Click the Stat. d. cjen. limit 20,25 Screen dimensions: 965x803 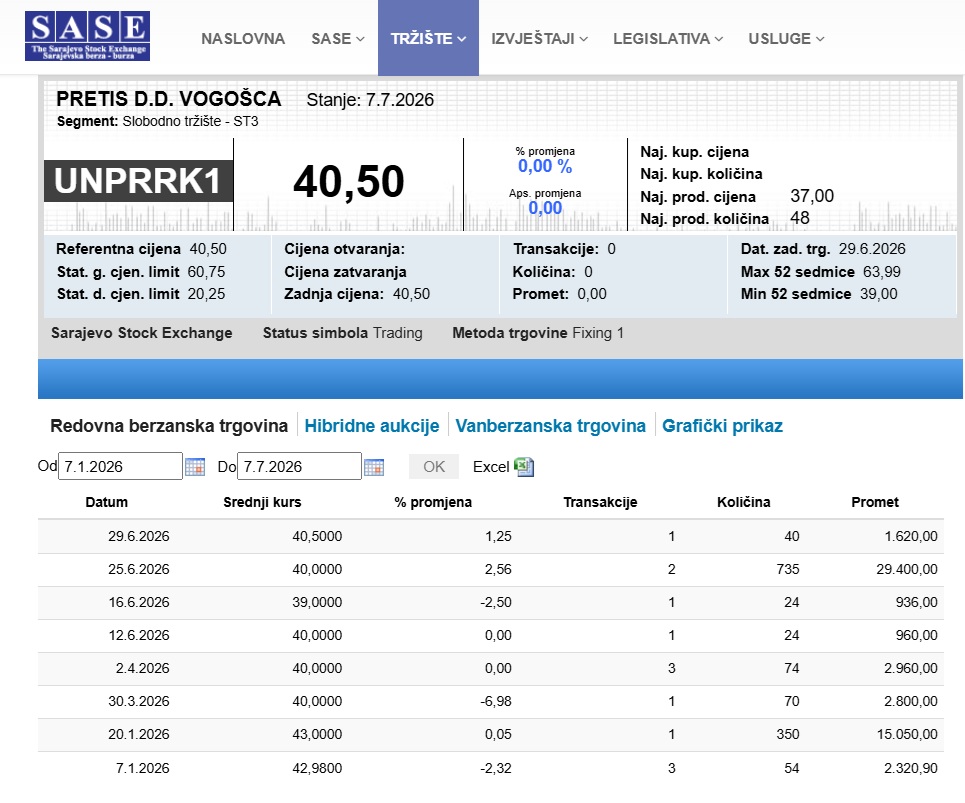pyautogui.click(x=141, y=294)
